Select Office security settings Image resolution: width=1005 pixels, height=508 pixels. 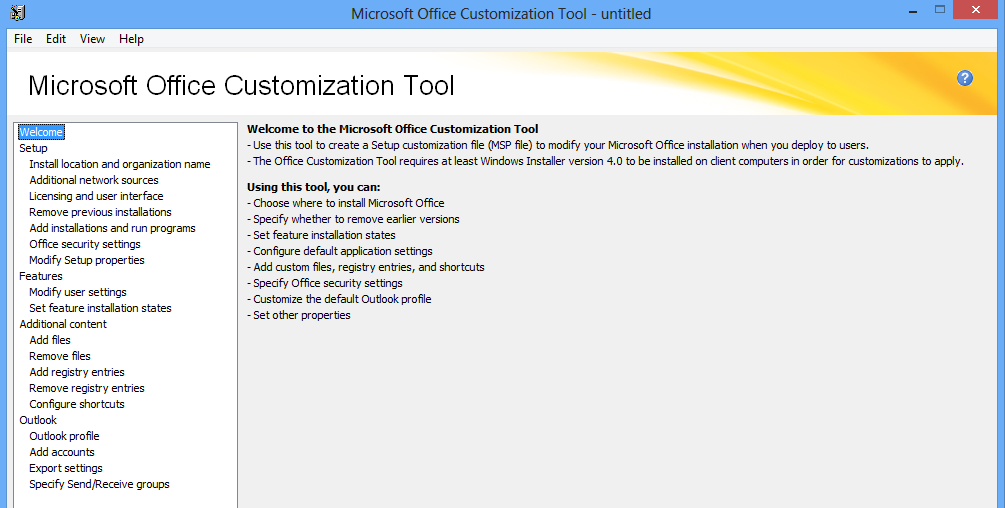85,244
